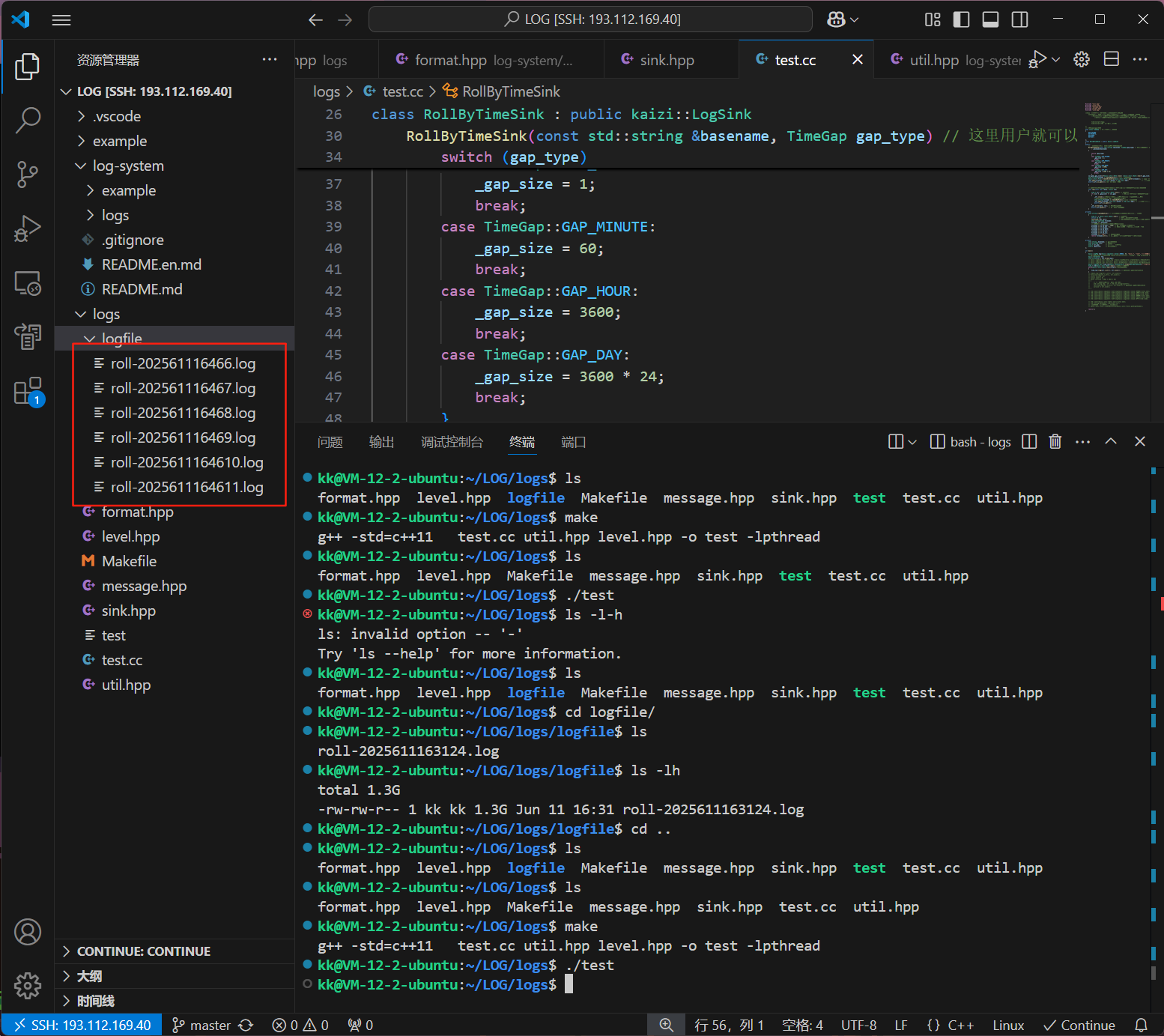The height and width of the screenshot is (1036, 1164).
Task: Expand the 大纲 outline section
Action: 175,976
